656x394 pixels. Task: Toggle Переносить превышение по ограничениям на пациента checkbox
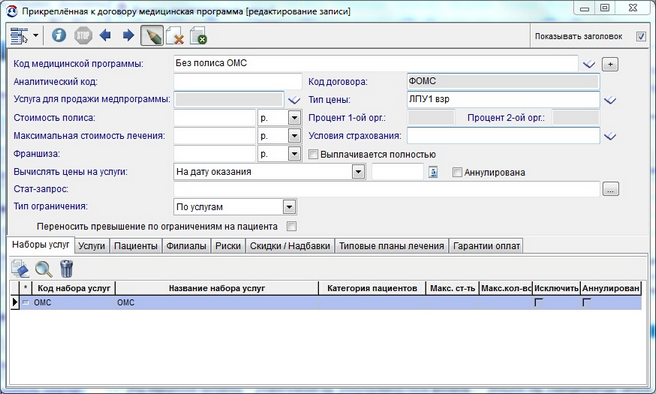tap(292, 226)
